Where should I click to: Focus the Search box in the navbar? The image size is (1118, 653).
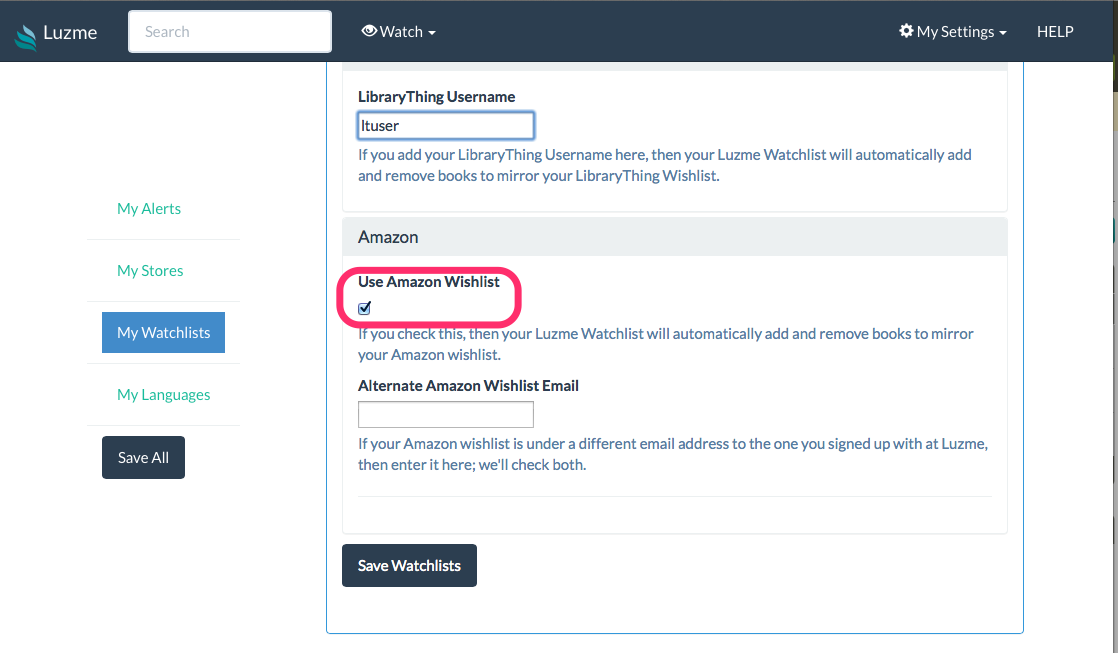230,31
